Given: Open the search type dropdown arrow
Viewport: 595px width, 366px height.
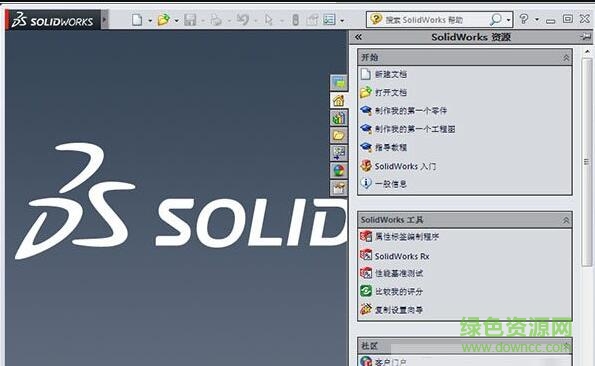Looking at the screenshot, I should [x=508, y=20].
